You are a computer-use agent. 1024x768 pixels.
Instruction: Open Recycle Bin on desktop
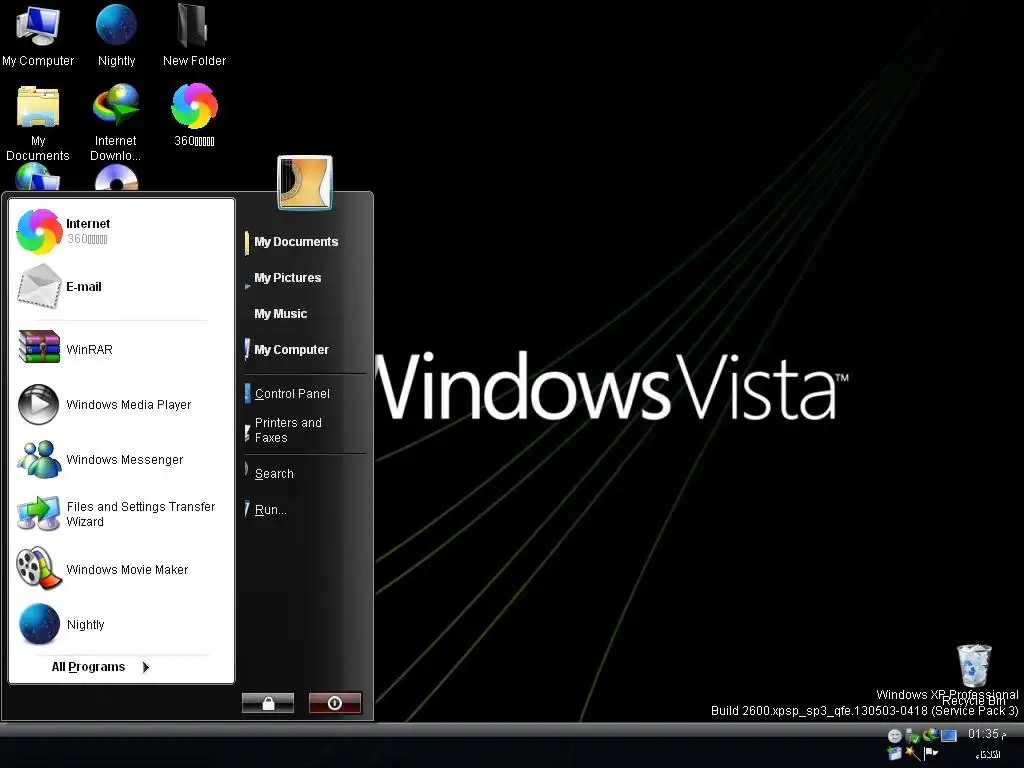click(974, 674)
